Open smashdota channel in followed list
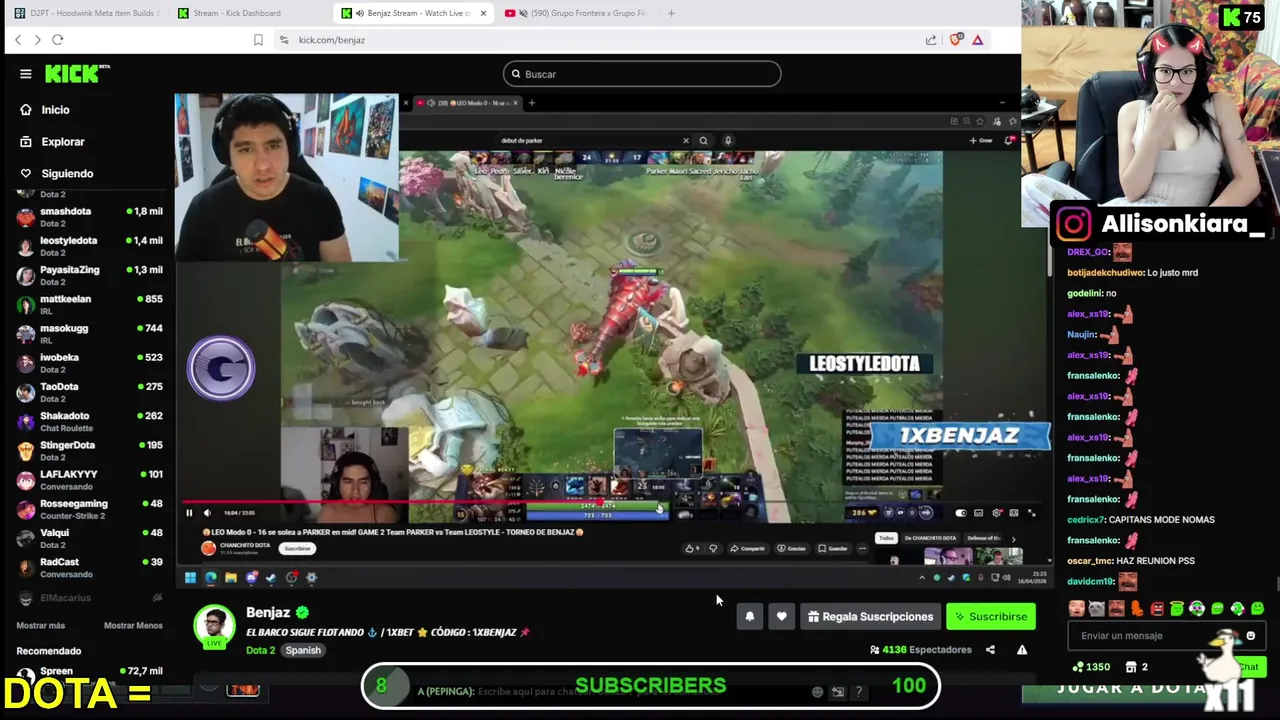Screen dimensions: 1280x720 point(90,217)
